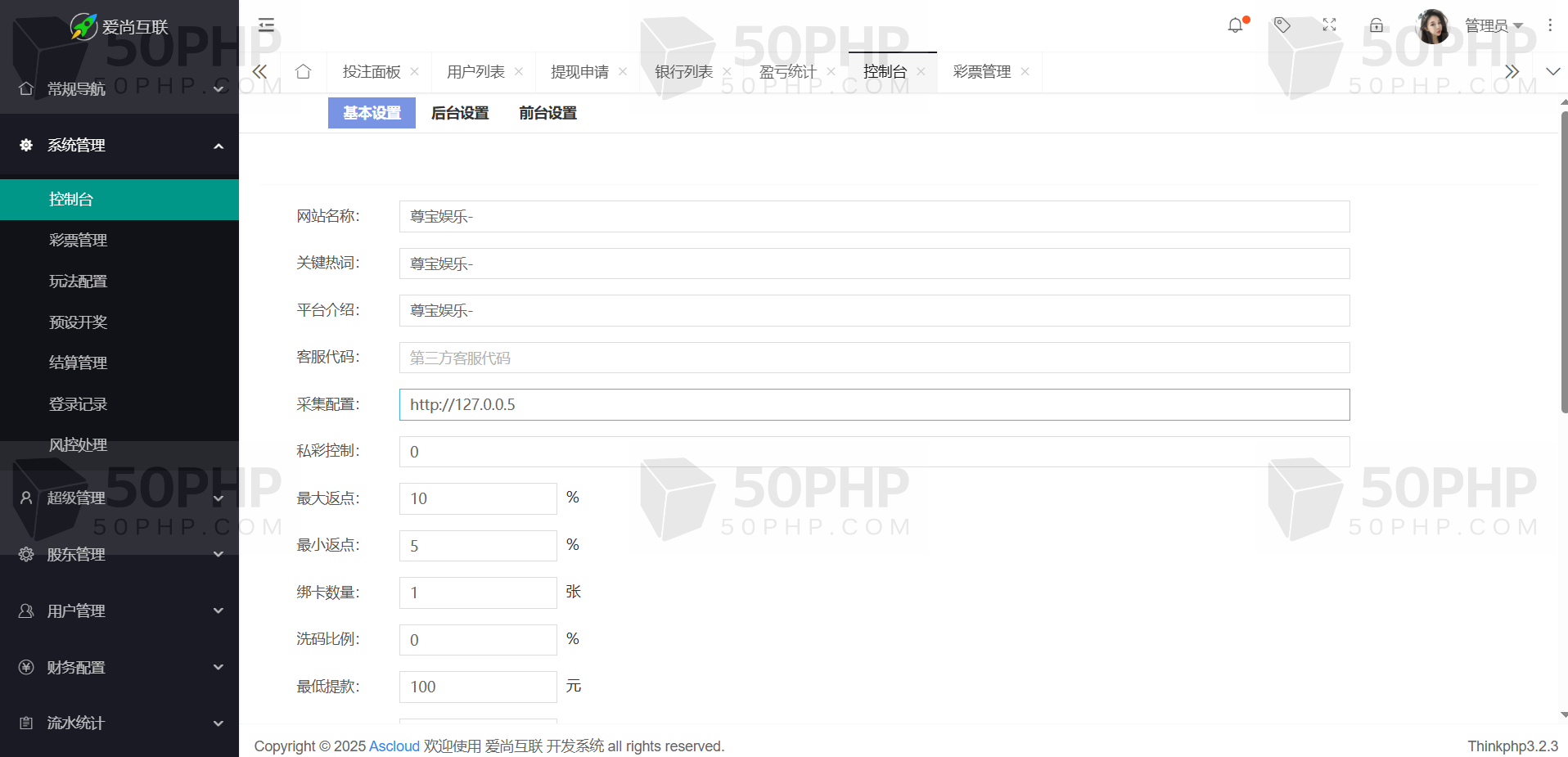Switch to the 后台设置 tab

[460, 113]
